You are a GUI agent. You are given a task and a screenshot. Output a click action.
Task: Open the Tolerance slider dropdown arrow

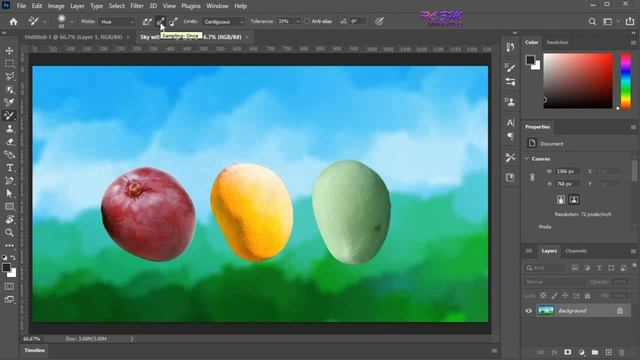pos(298,22)
